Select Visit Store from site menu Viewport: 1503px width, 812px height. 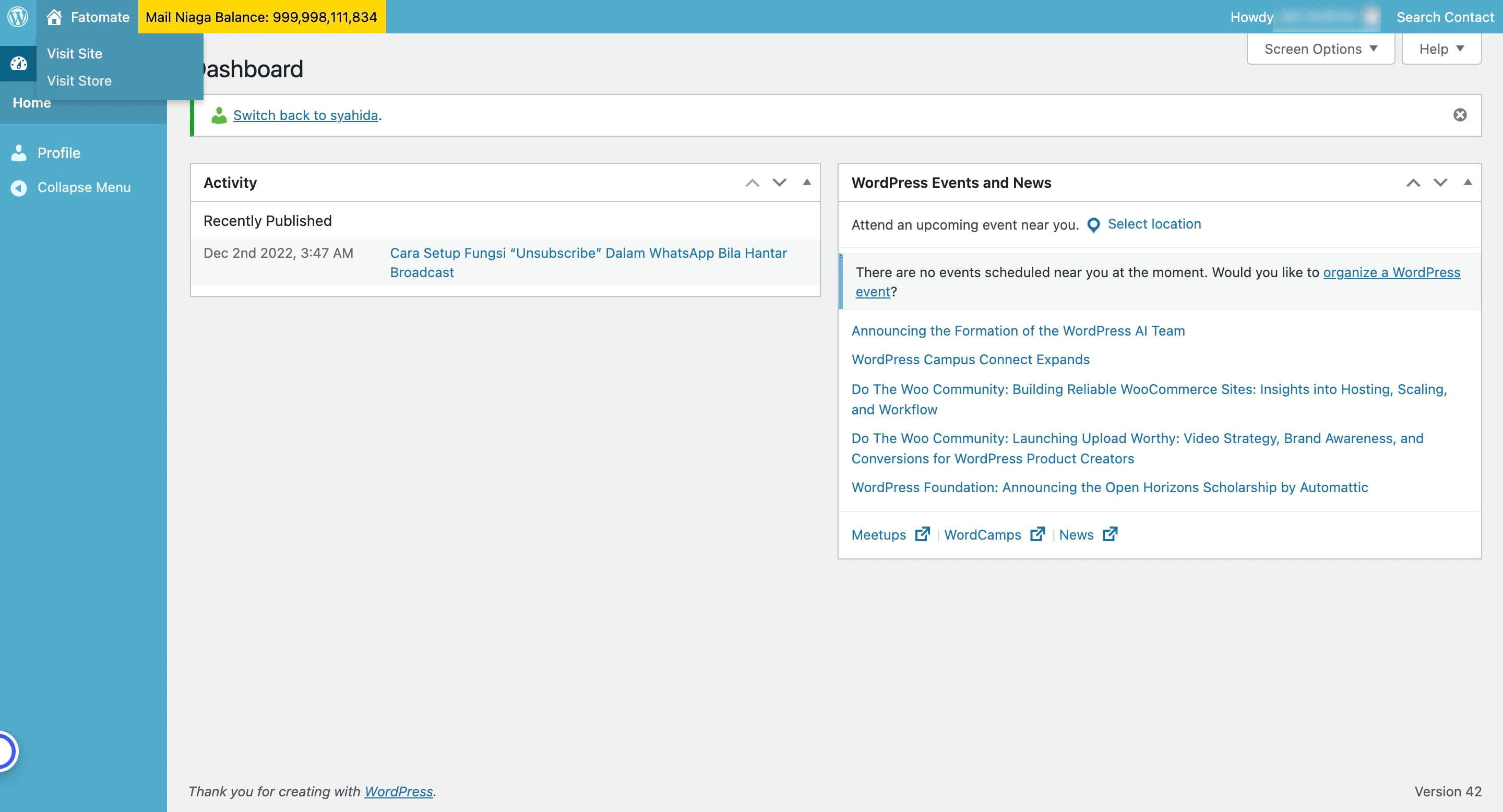[79, 80]
